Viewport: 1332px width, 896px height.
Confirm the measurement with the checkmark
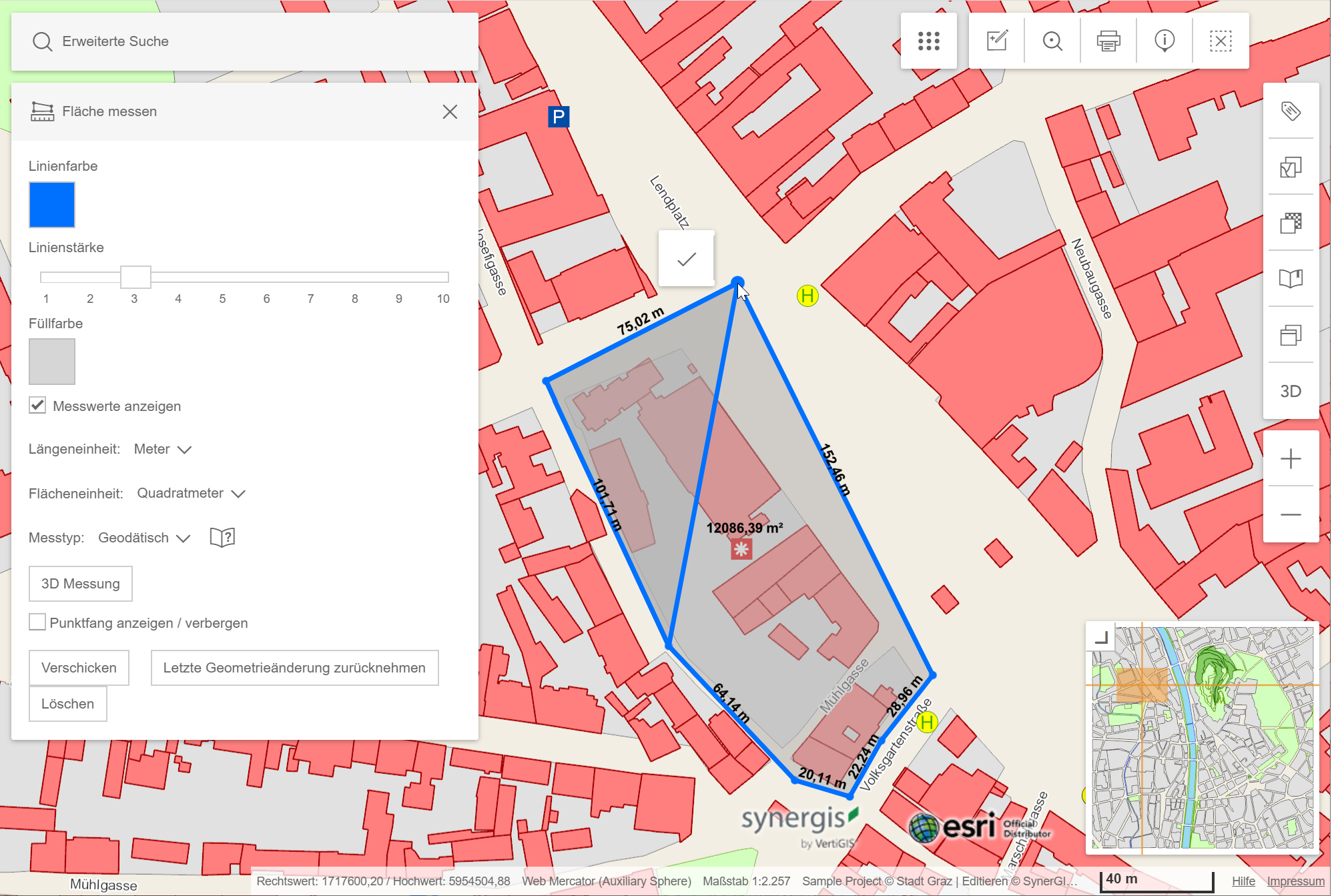pyautogui.click(x=686, y=259)
